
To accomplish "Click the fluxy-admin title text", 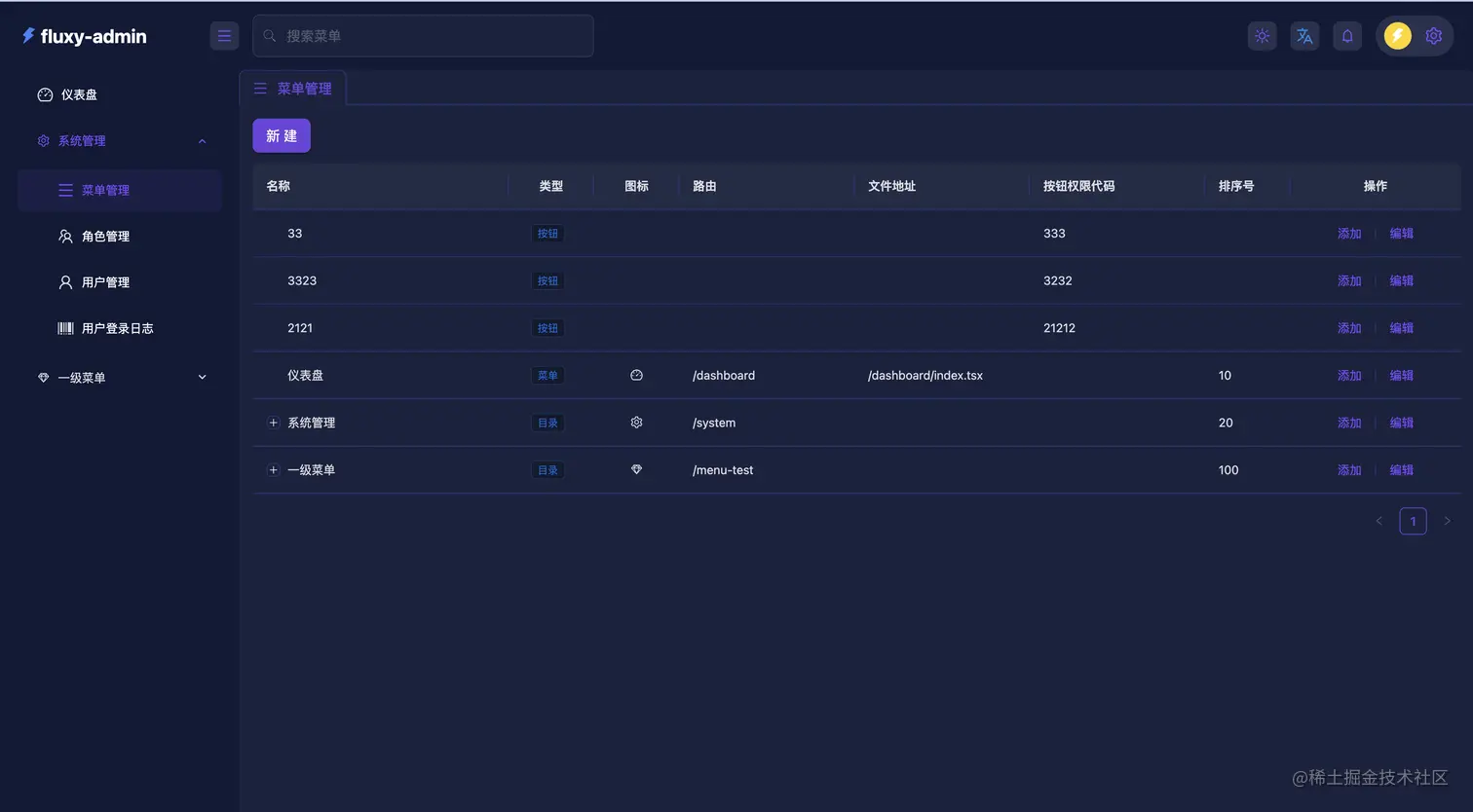I will pos(94,36).
